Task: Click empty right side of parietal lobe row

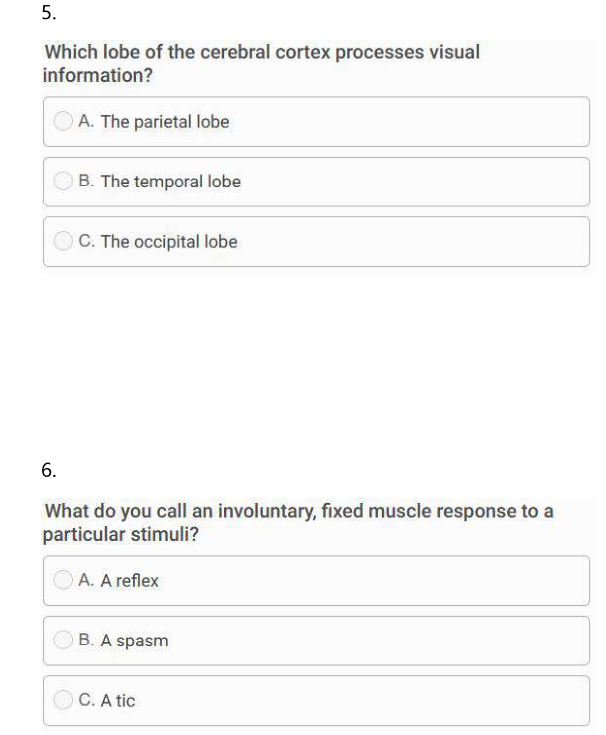Action: pos(450,122)
